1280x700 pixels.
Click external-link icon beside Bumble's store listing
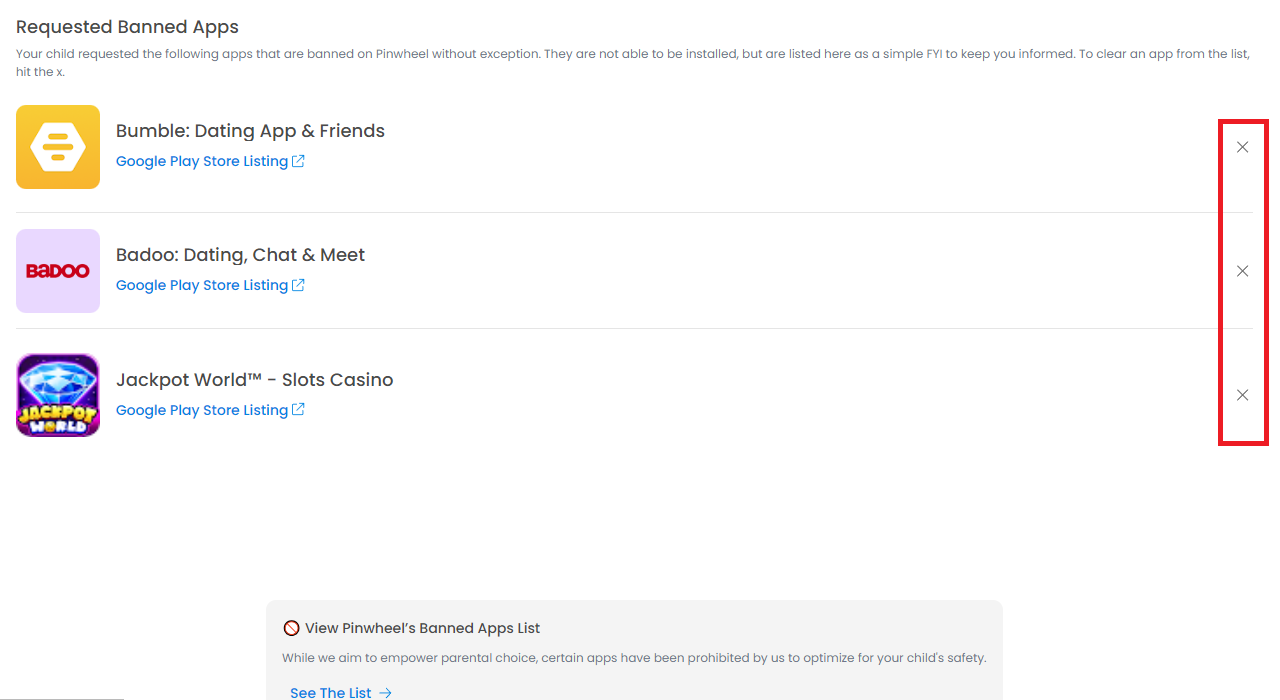[298, 161]
